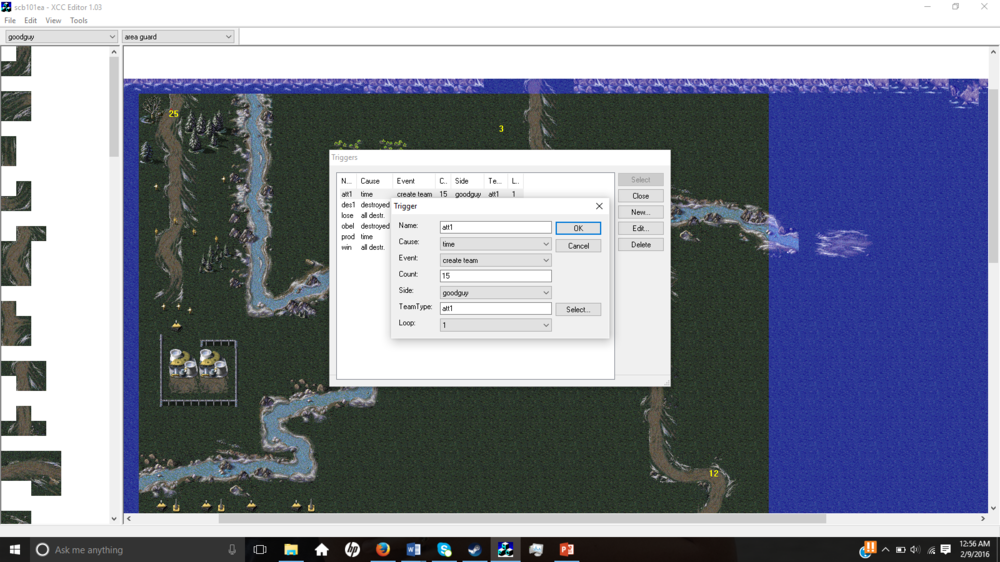Open the 'area guard' combo box in toolbar
Viewport: 1000px width, 562px height.
pos(177,37)
